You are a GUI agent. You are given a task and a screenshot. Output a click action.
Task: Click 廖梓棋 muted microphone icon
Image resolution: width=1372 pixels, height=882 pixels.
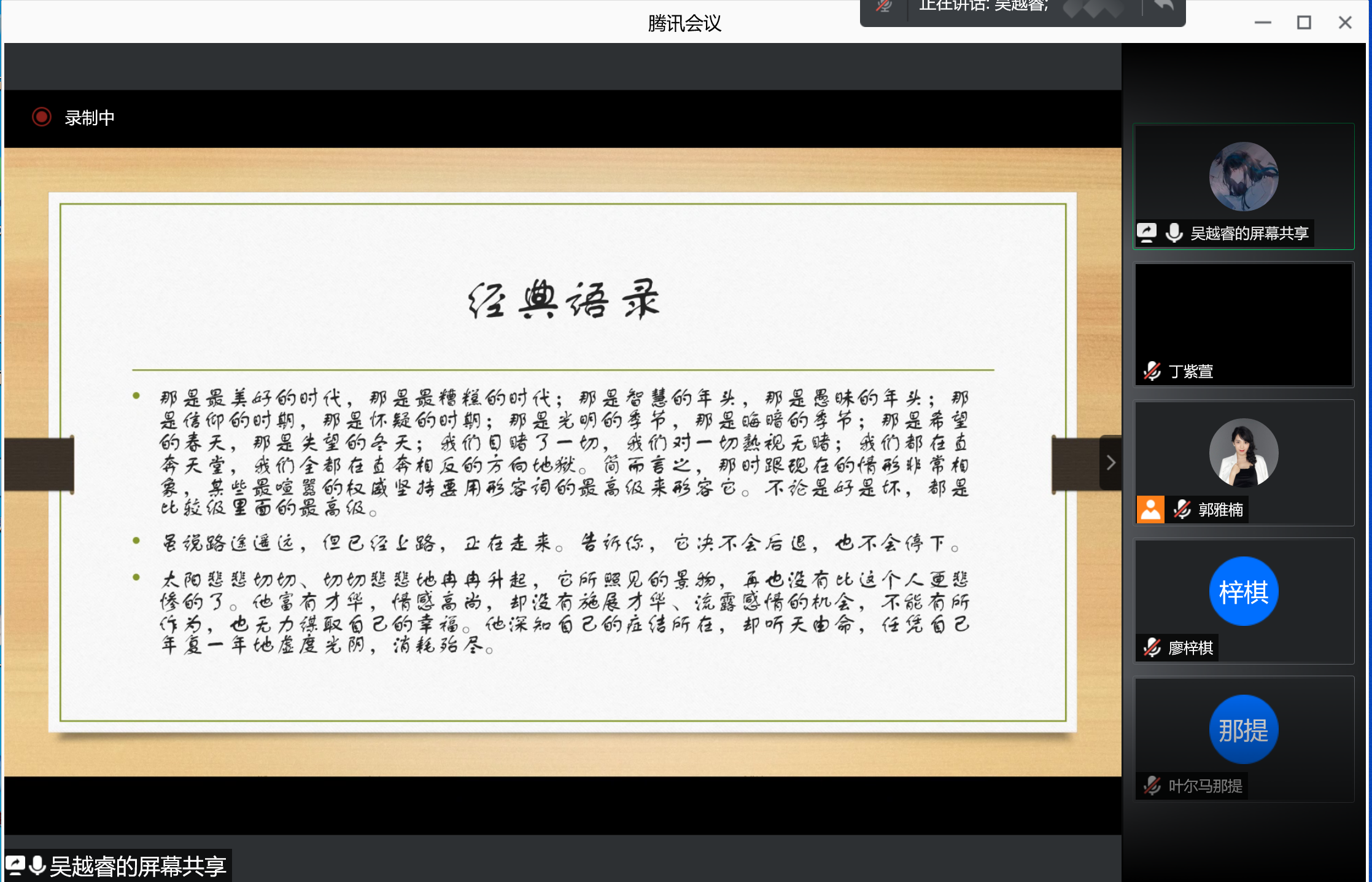[x=1152, y=647]
